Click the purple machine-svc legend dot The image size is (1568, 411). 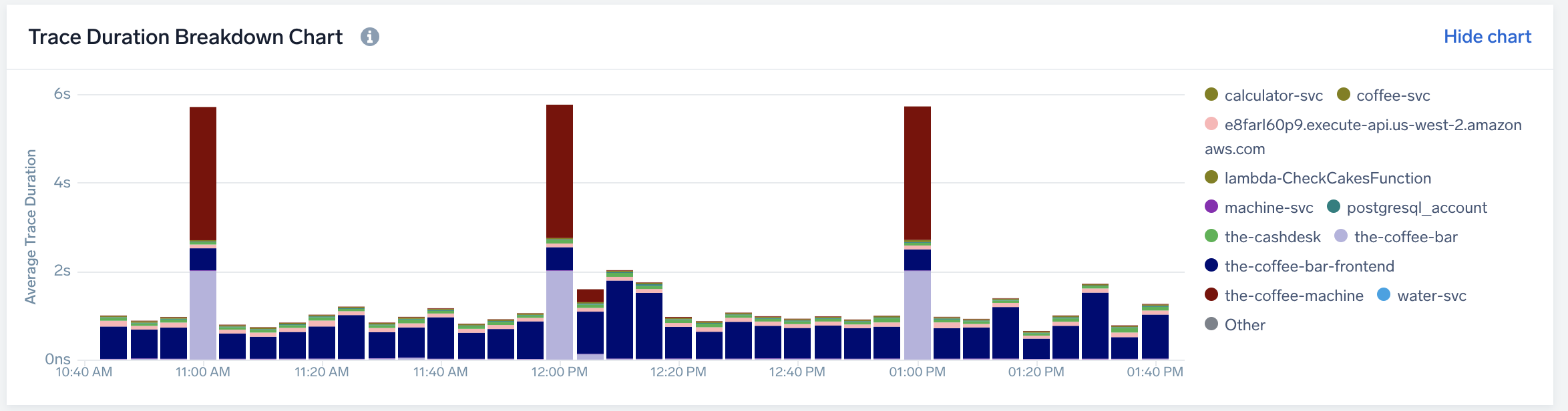(1211, 207)
